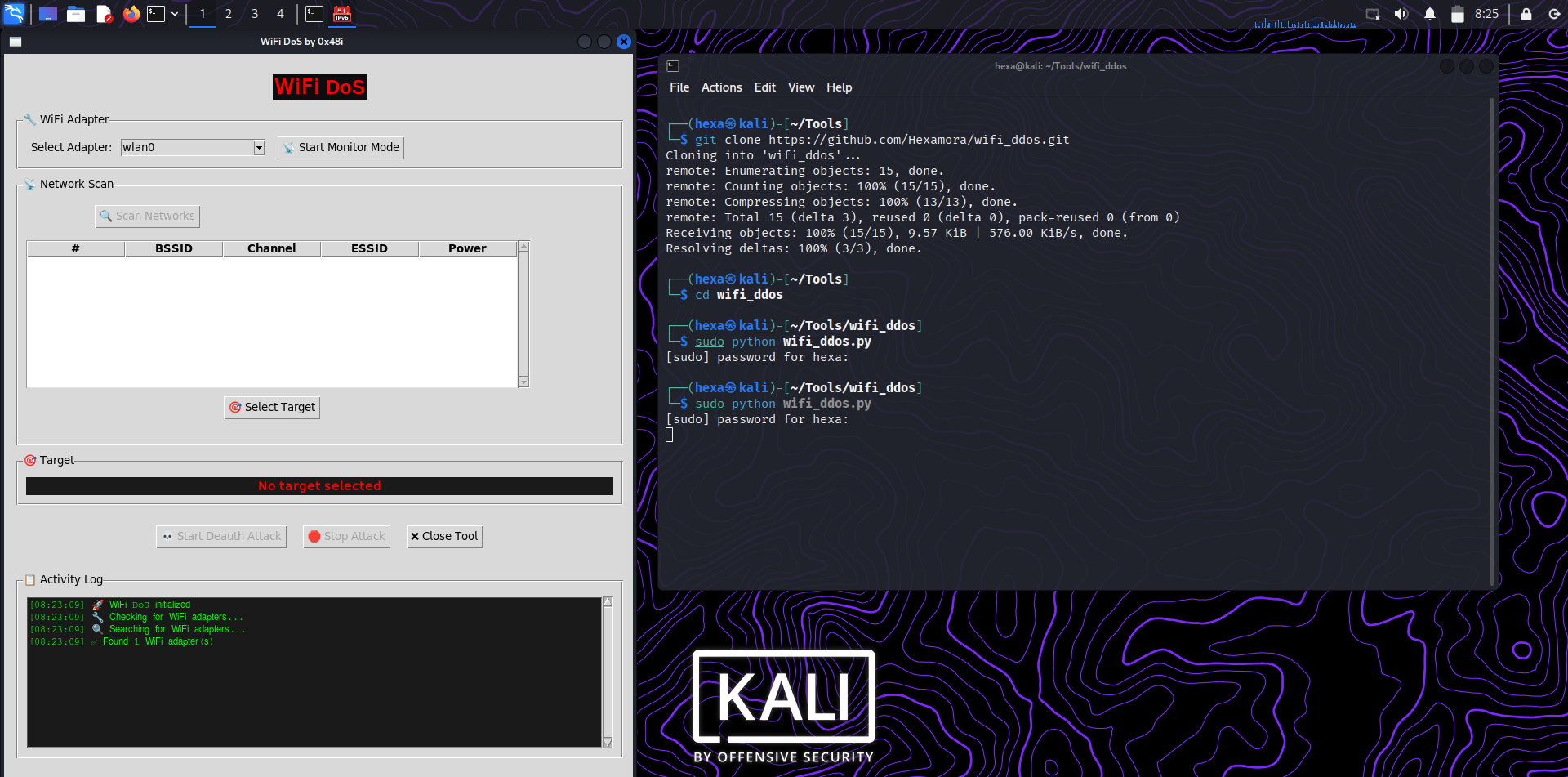Click the log out icon

tap(1554, 14)
